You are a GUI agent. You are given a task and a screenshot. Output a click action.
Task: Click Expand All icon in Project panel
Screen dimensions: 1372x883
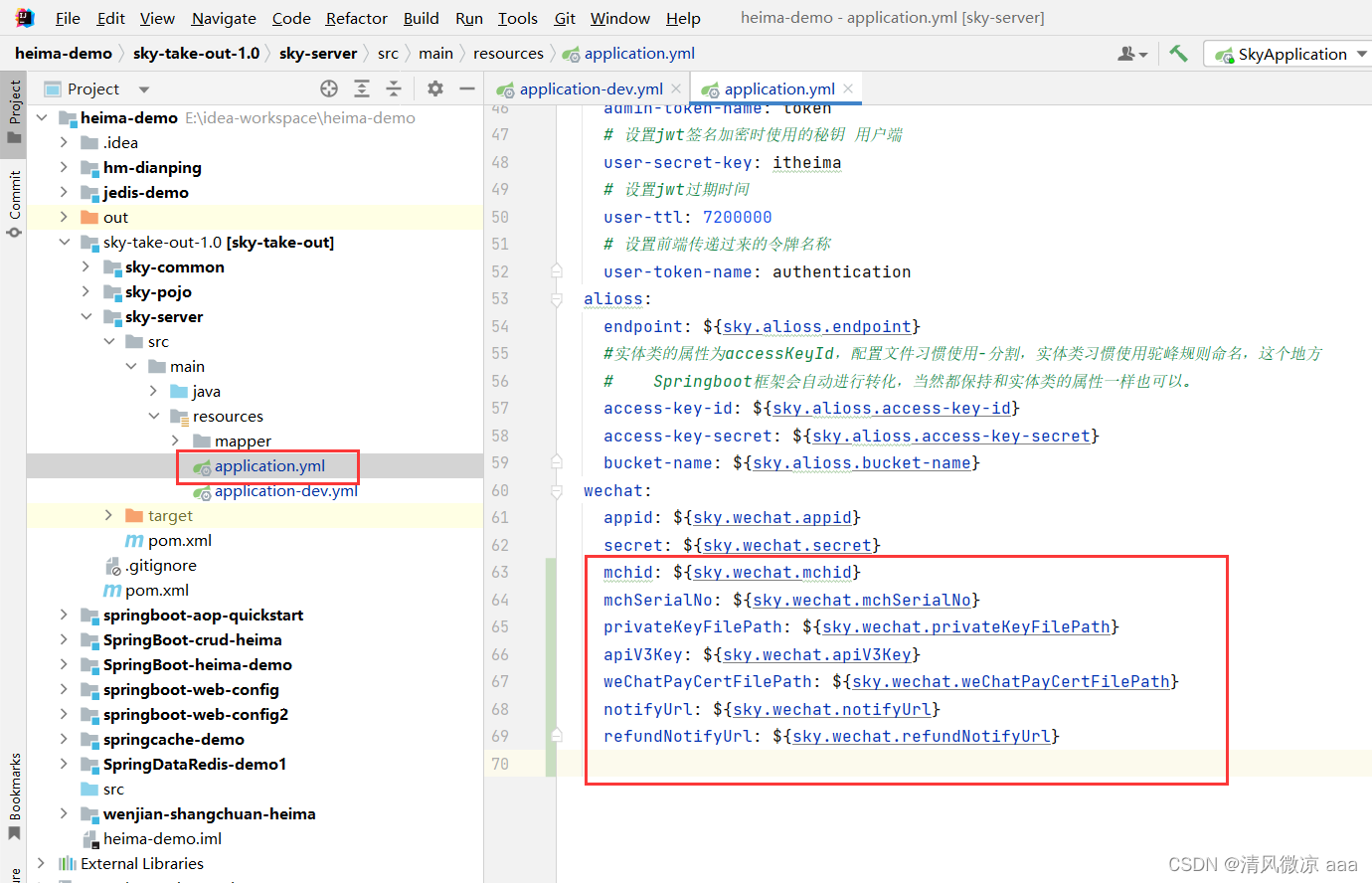(x=362, y=88)
